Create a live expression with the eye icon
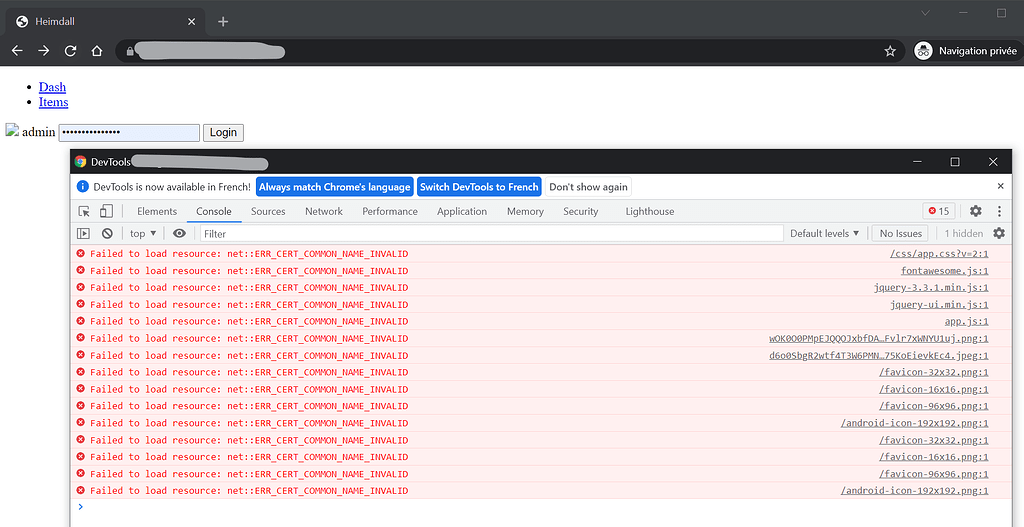 (x=179, y=233)
